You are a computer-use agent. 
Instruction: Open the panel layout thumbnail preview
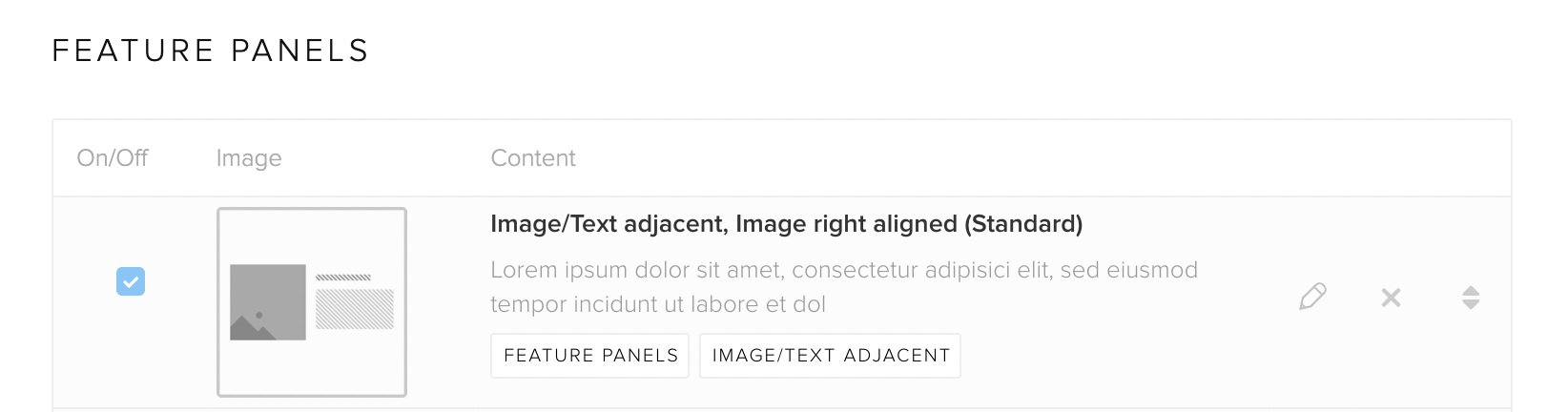(x=312, y=301)
